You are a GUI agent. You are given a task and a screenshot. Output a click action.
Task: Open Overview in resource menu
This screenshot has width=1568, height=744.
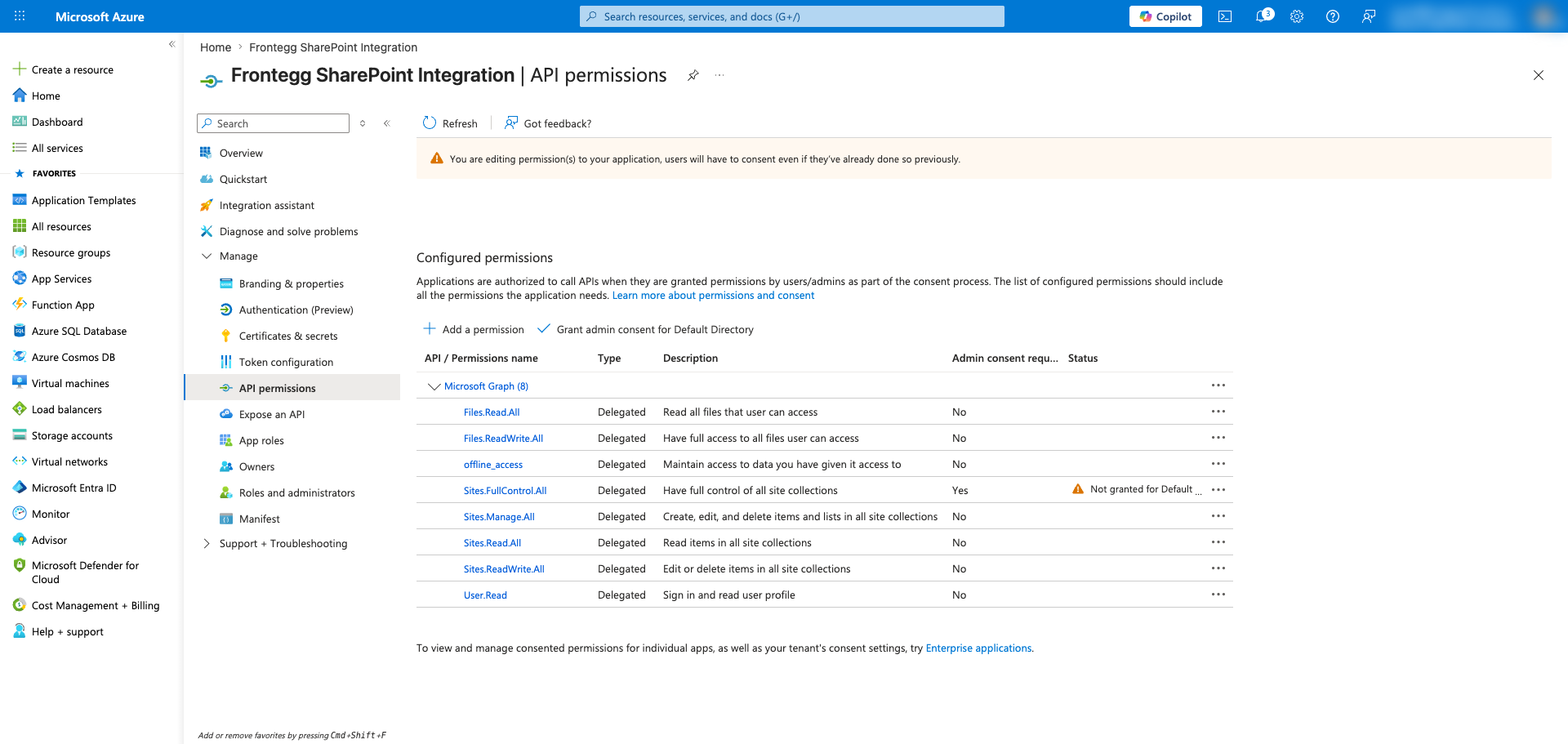tap(241, 154)
